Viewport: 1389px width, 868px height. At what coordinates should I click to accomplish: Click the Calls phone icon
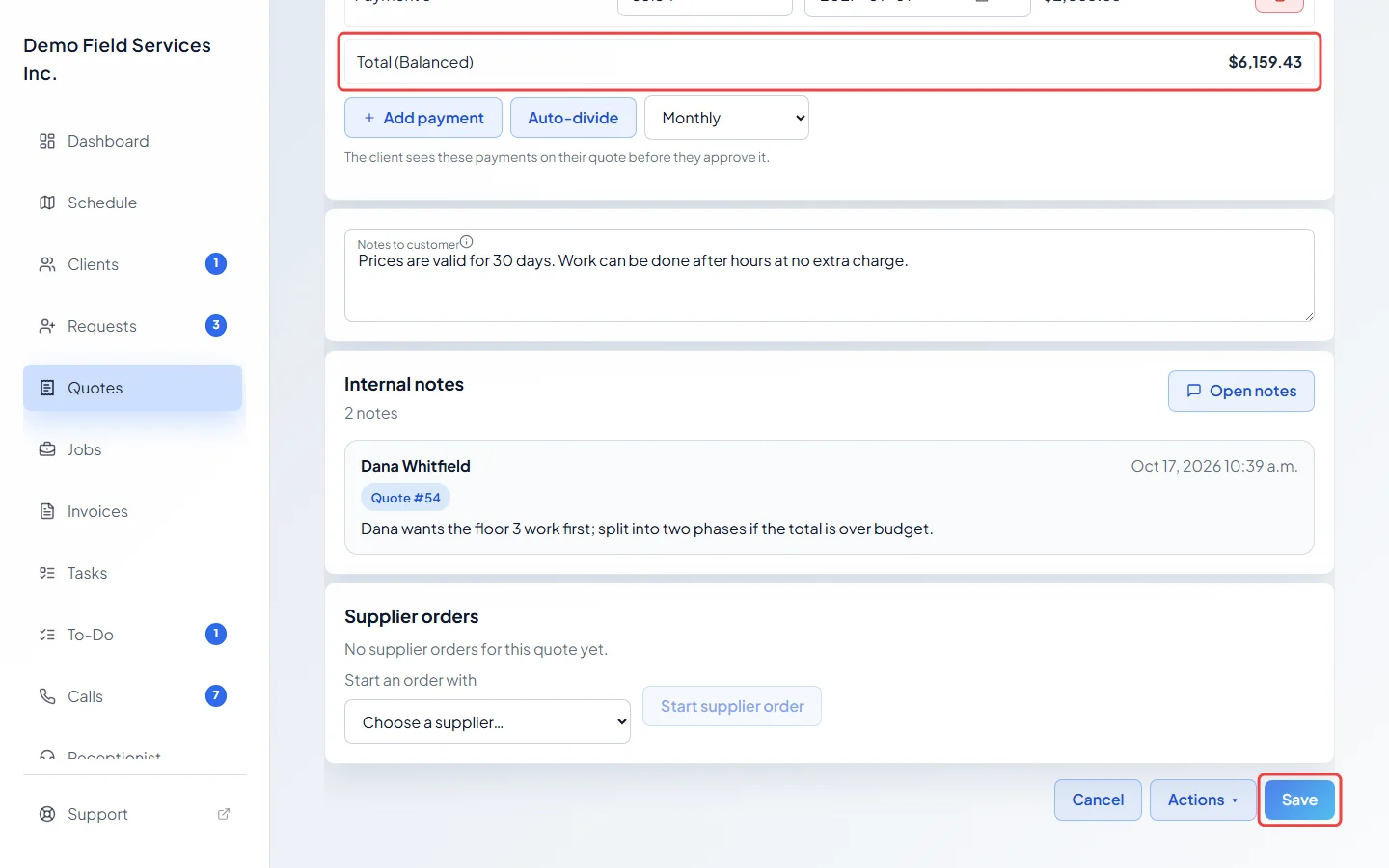pos(47,696)
